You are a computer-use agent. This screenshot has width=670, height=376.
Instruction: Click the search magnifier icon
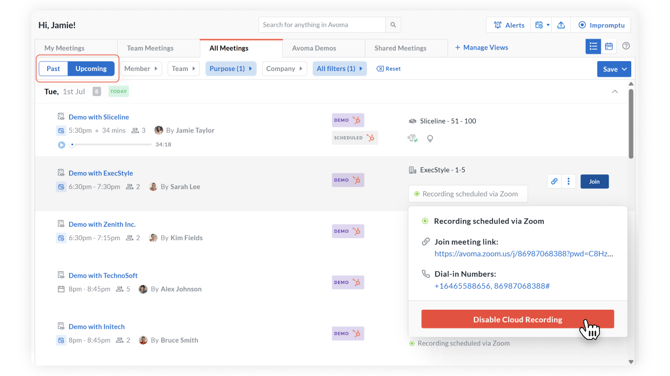coord(393,25)
